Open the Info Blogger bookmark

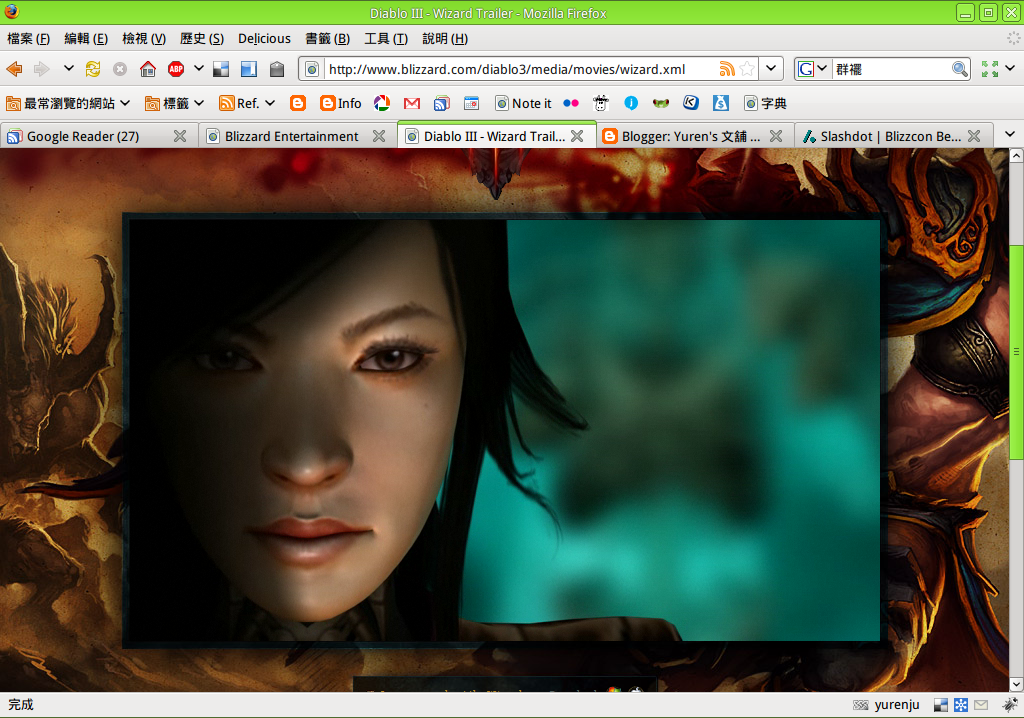pyautogui.click(x=340, y=103)
